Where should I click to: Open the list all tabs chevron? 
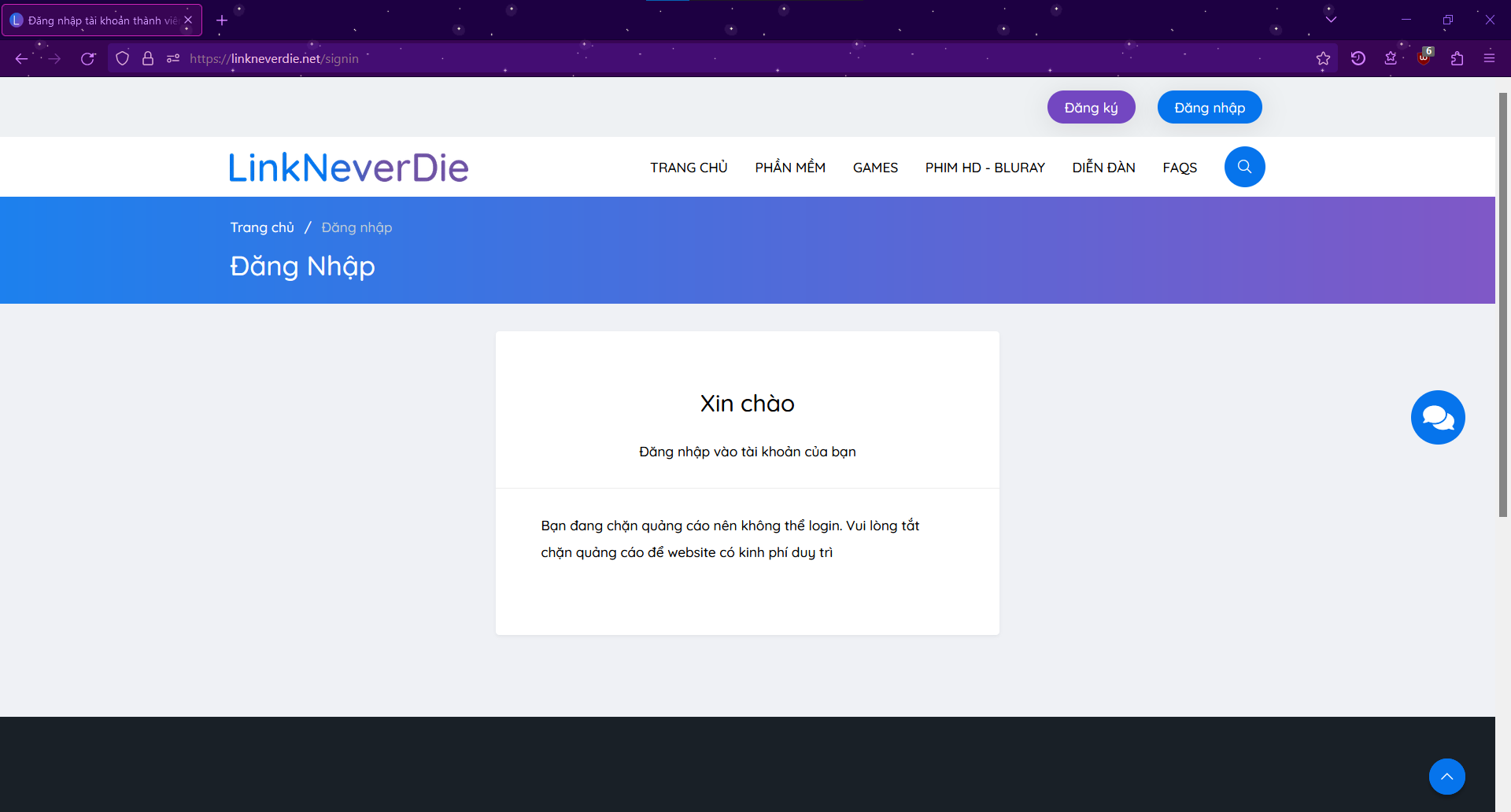click(x=1331, y=20)
